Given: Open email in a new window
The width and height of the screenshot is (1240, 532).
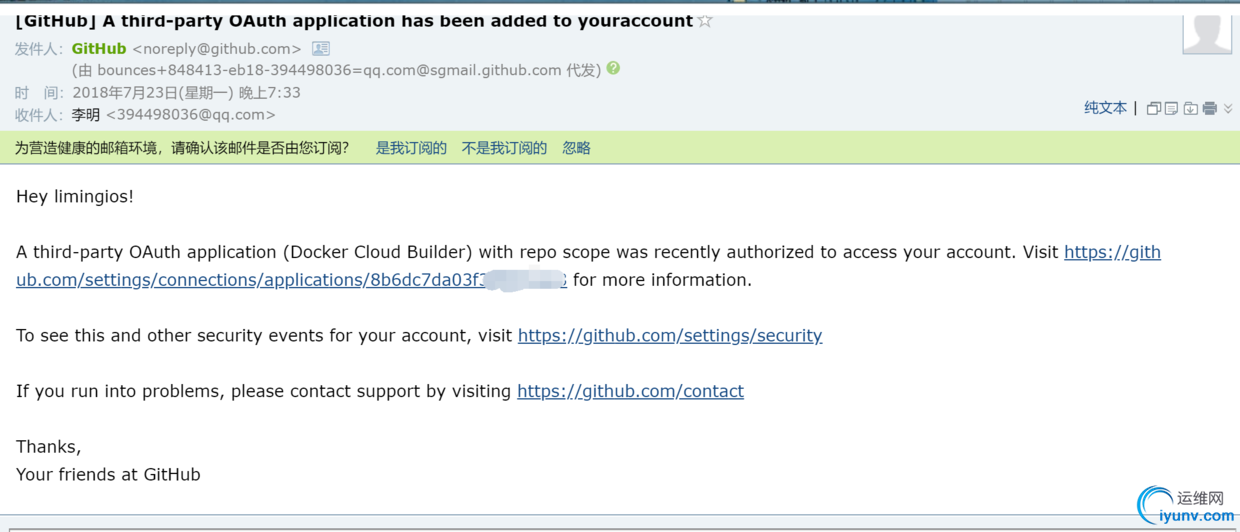Looking at the screenshot, I should (1154, 108).
